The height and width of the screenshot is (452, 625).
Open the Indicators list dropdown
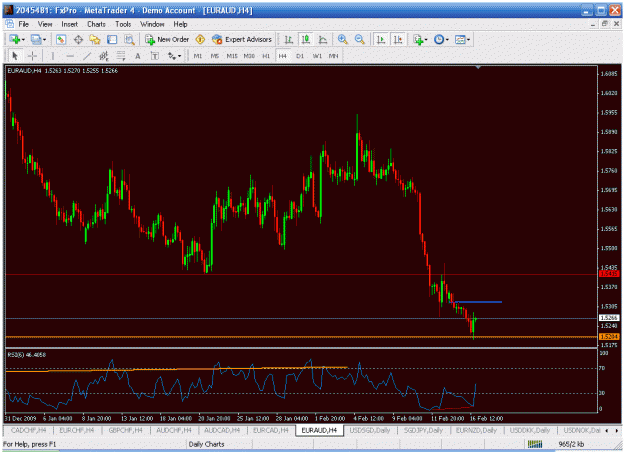point(420,39)
